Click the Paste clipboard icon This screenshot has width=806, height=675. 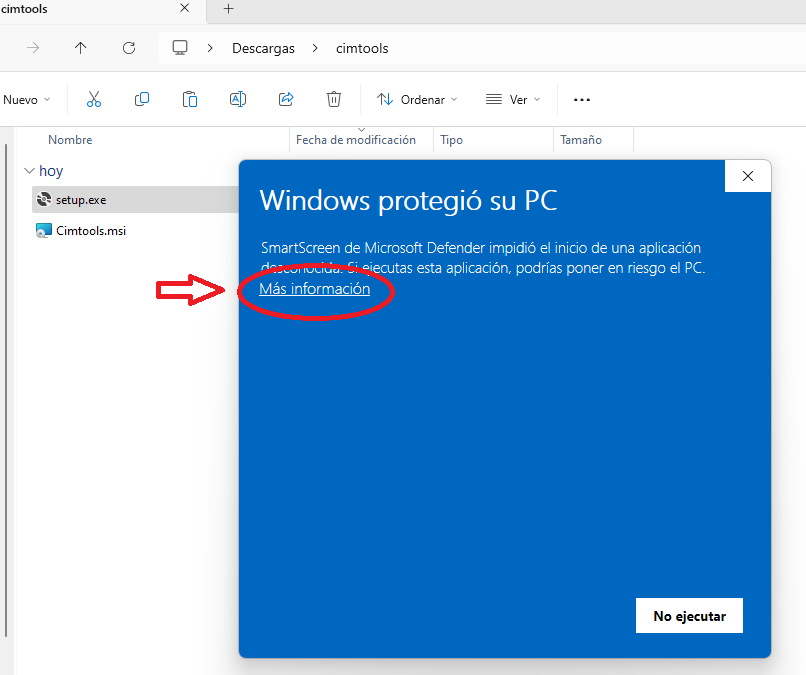190,99
